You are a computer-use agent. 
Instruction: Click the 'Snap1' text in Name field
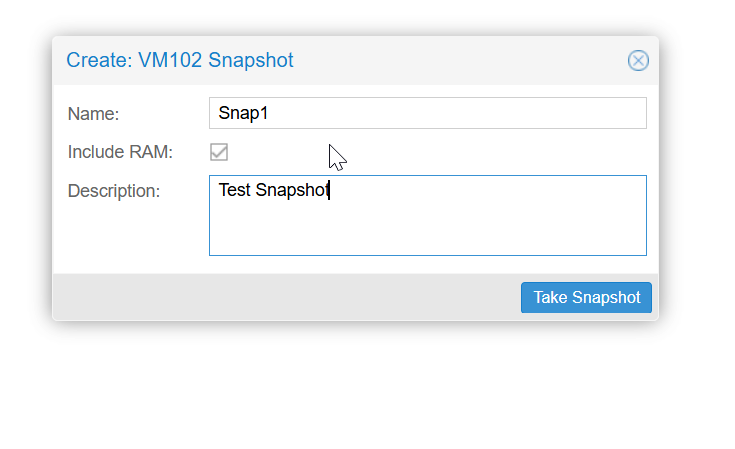(243, 113)
